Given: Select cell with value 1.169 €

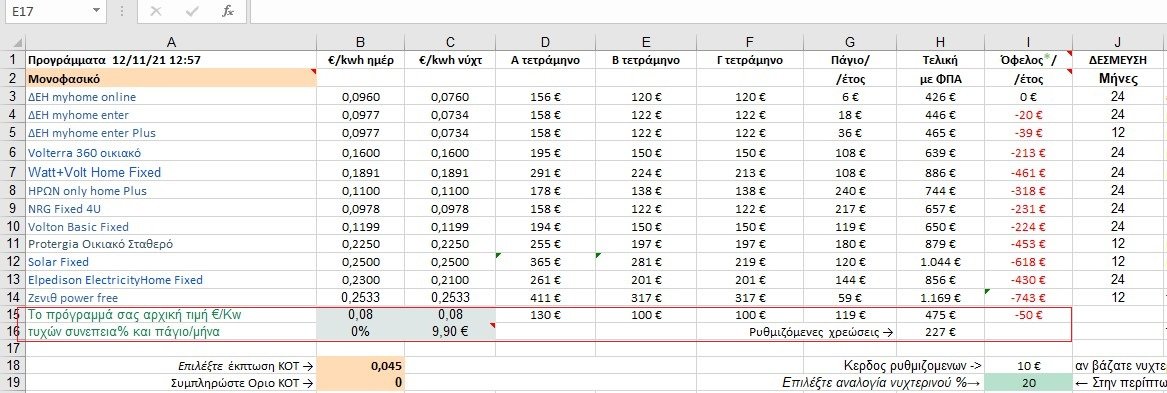Looking at the screenshot, I should point(939,297).
